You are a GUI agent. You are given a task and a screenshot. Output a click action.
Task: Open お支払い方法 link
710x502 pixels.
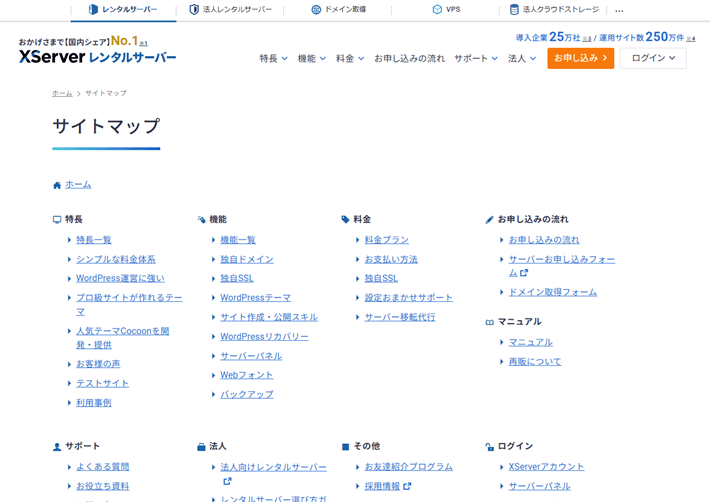click(x=391, y=259)
